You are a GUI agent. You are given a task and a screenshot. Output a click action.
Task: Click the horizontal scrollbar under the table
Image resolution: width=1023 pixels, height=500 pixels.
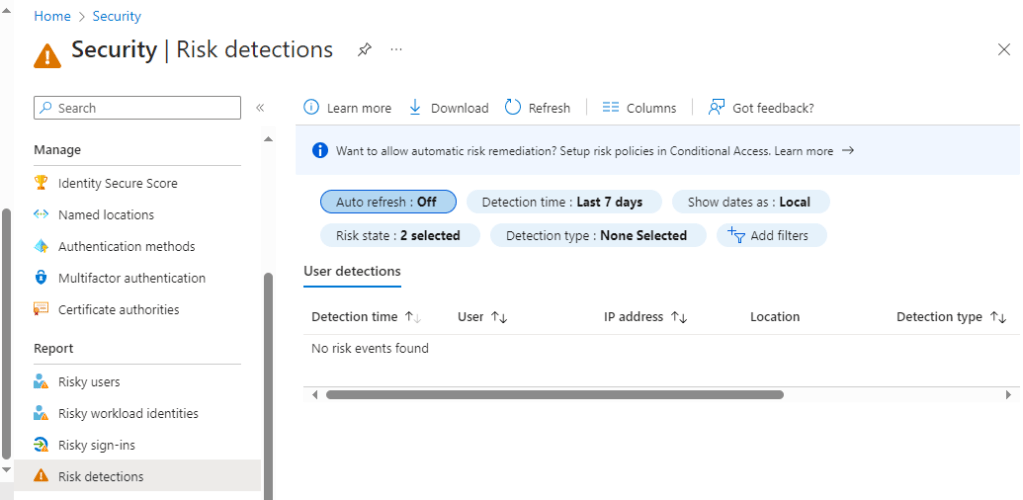[554, 395]
